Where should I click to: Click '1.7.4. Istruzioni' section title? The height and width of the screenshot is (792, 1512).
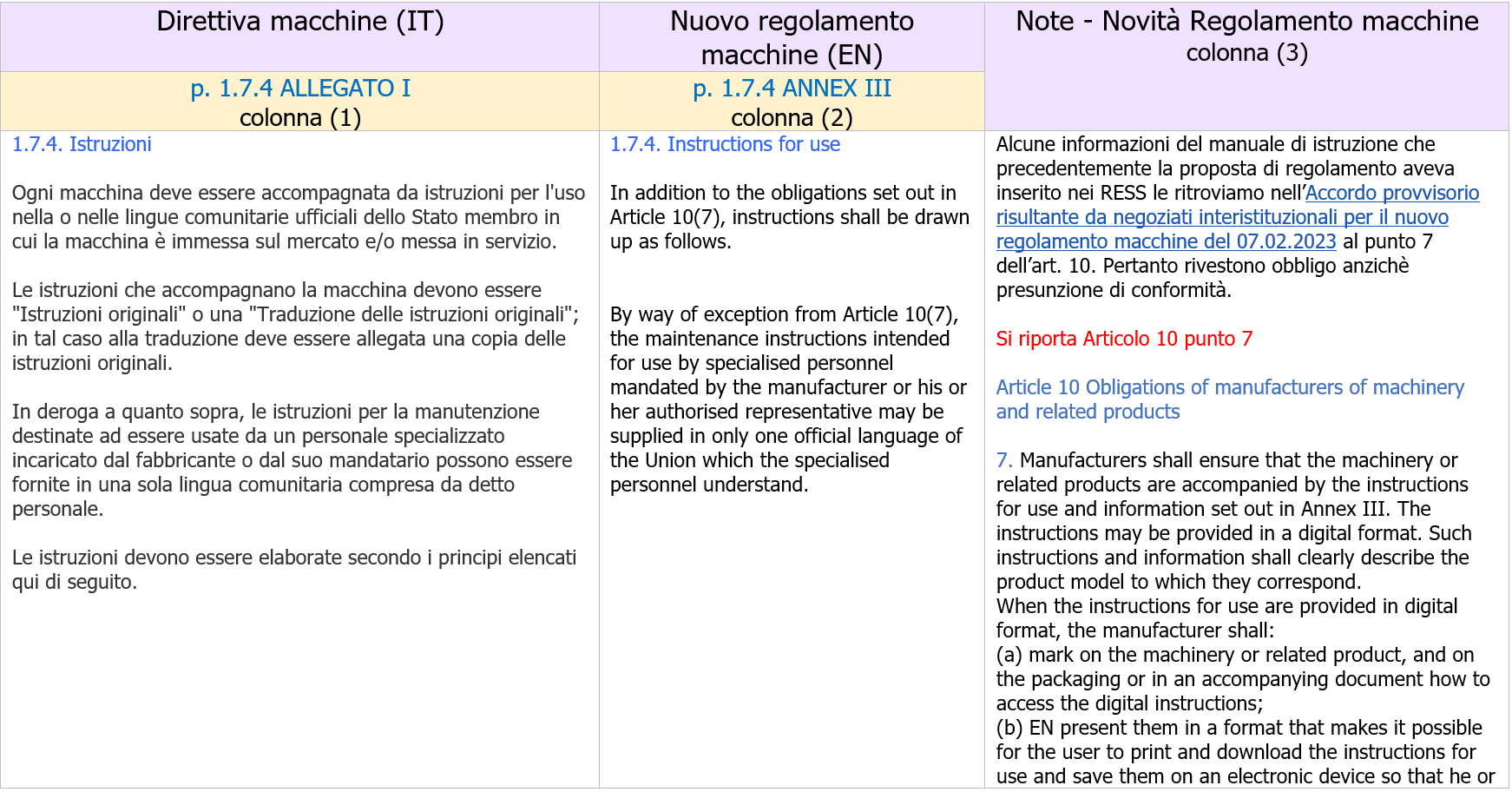click(x=82, y=144)
